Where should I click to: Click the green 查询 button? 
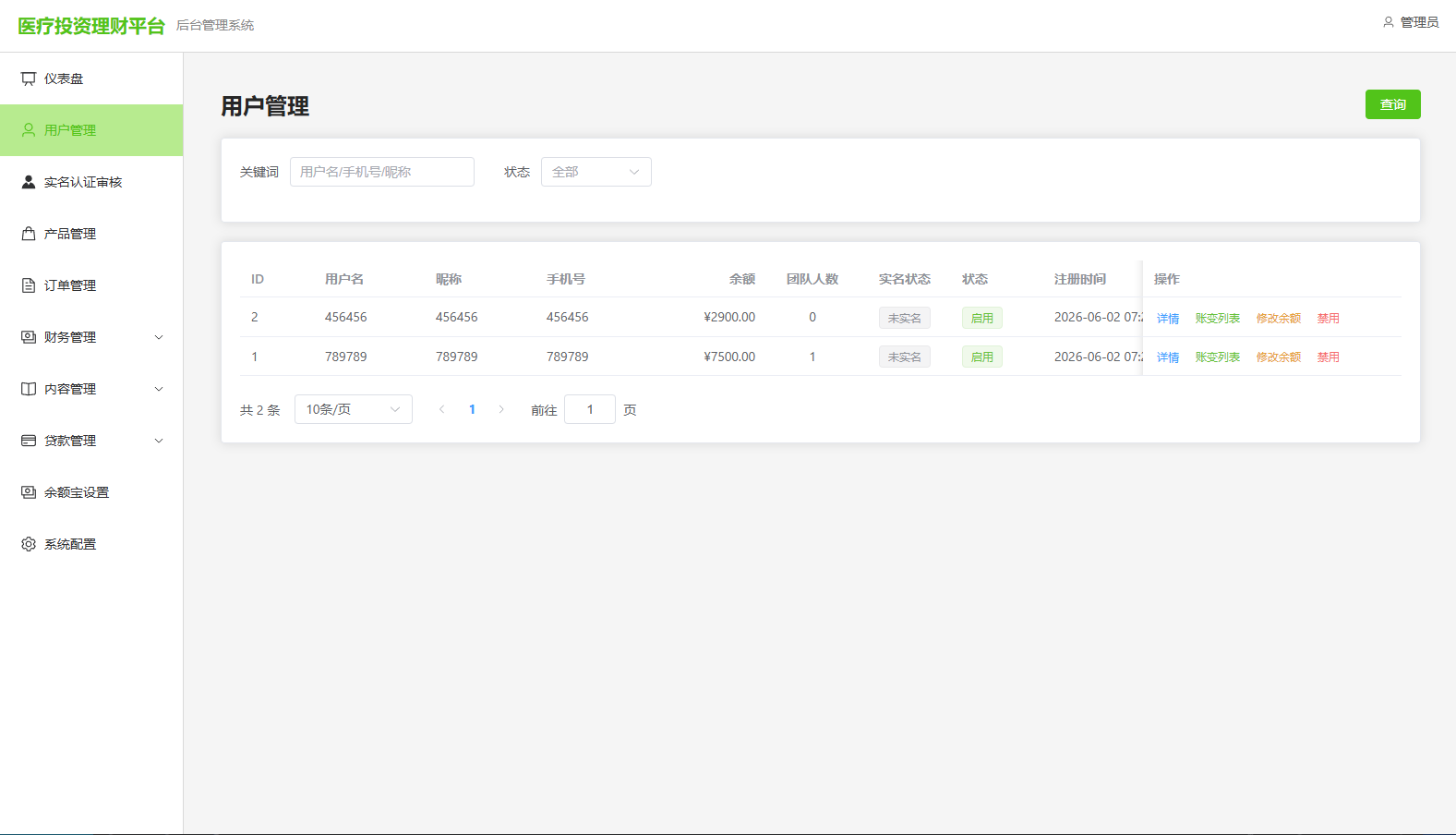pos(1393,104)
